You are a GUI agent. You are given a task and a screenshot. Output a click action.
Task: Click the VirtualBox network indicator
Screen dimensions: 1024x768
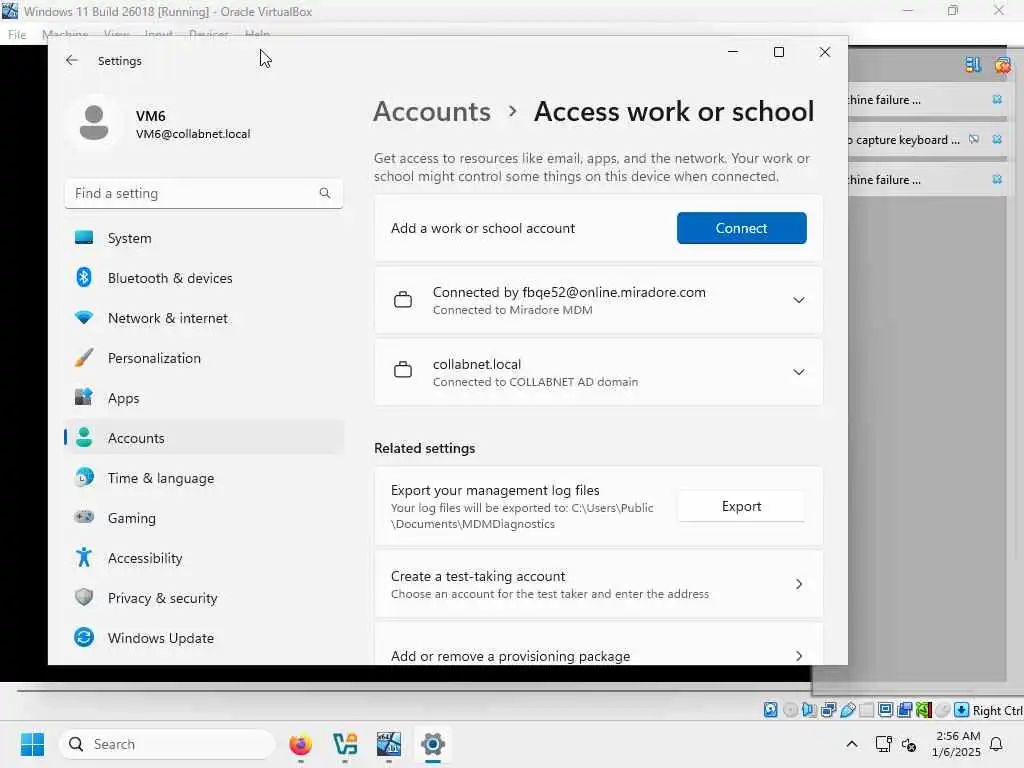[x=828, y=710]
